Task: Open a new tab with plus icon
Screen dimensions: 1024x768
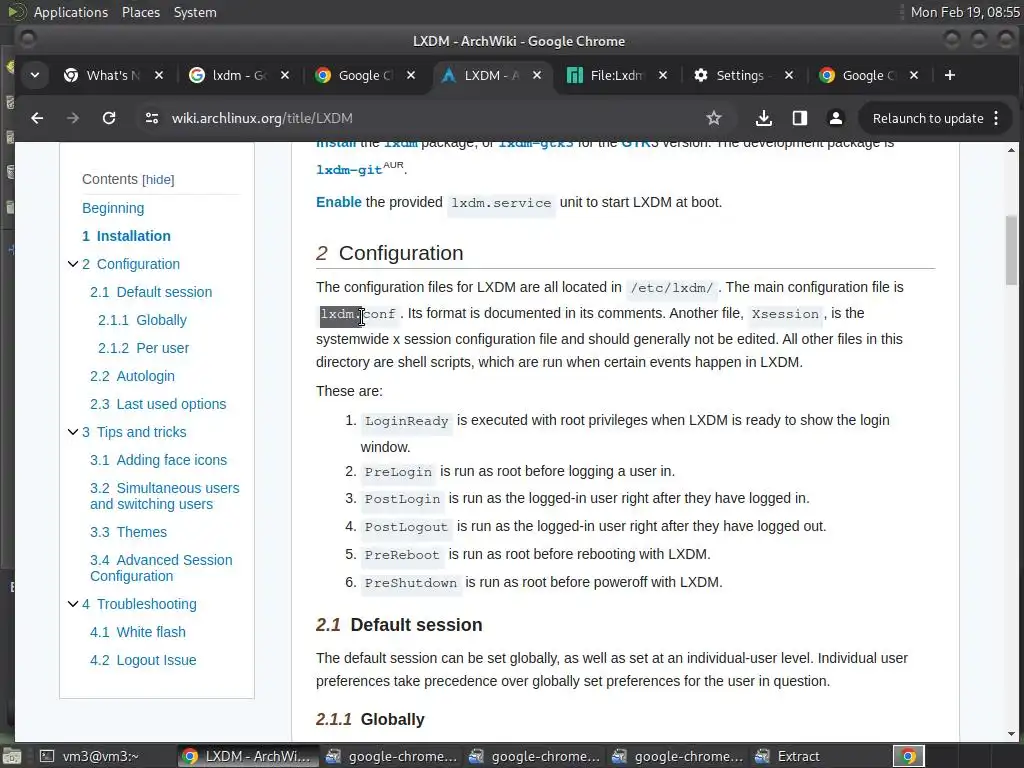Action: (950, 76)
